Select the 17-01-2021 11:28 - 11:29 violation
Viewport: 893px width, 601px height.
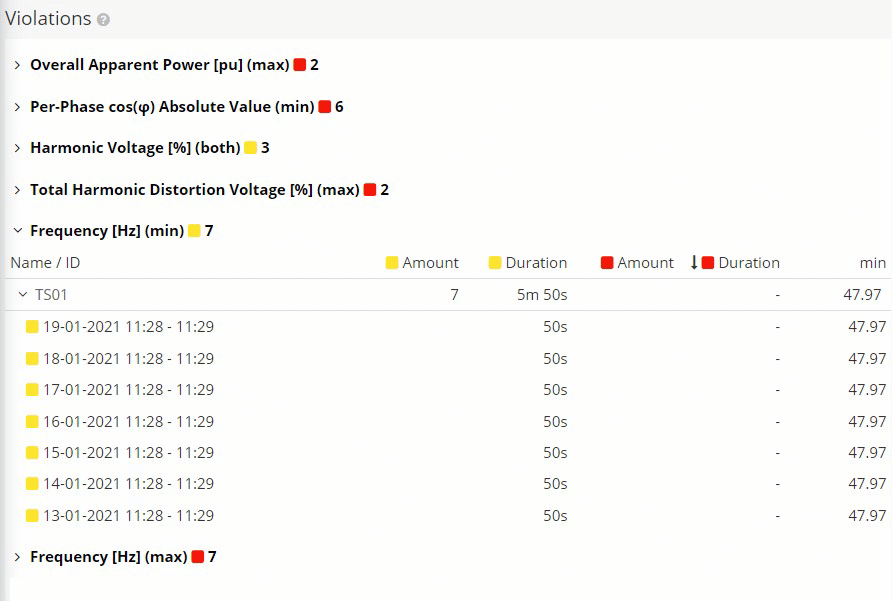128,390
